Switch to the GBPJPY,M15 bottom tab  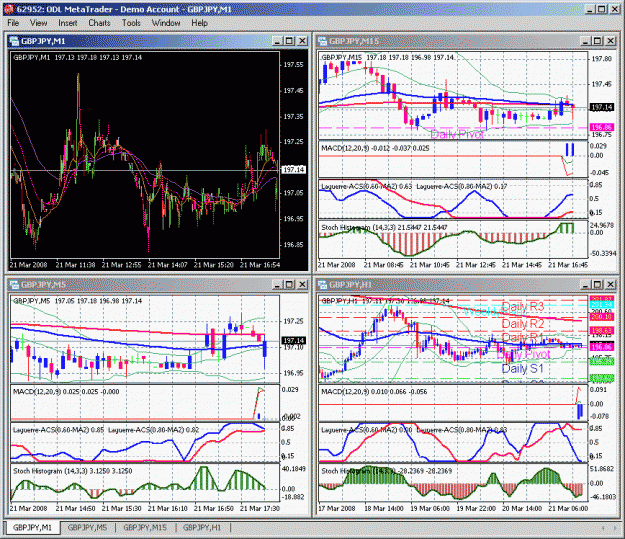click(145, 527)
